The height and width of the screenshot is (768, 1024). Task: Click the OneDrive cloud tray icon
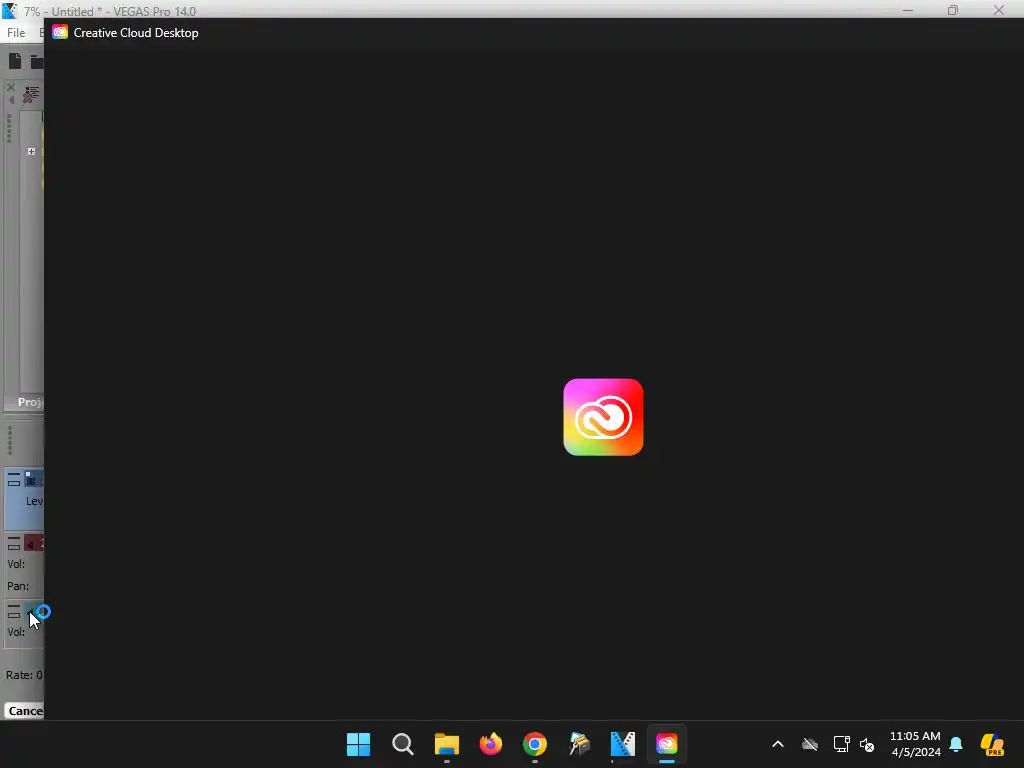pyautogui.click(x=810, y=744)
